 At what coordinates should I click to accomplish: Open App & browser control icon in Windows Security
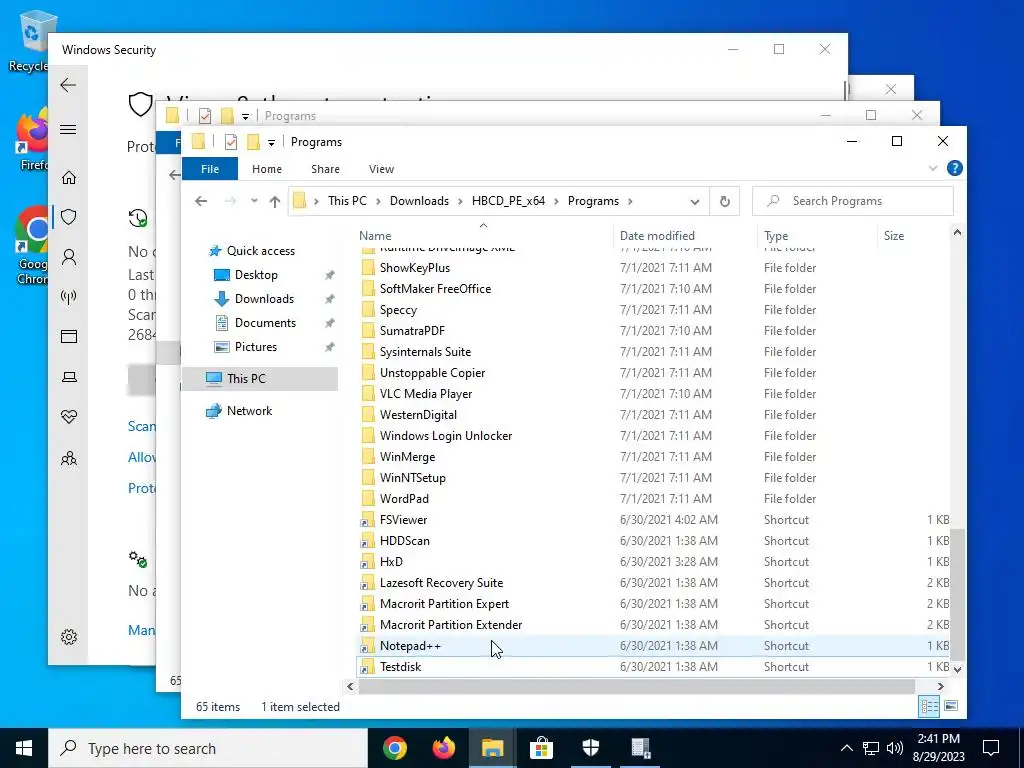(69, 336)
